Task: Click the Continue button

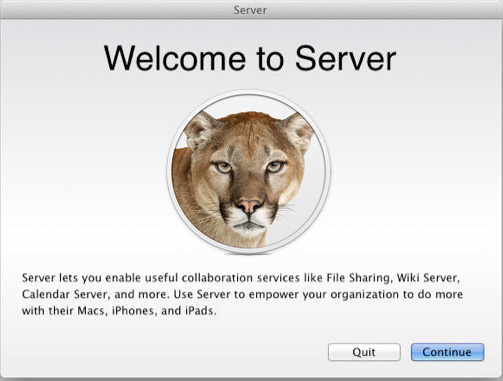Action: click(x=447, y=352)
